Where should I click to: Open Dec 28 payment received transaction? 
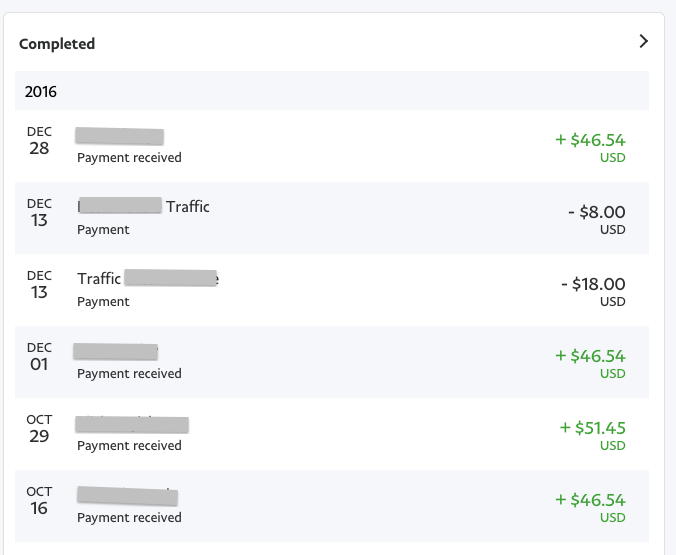pos(332,146)
